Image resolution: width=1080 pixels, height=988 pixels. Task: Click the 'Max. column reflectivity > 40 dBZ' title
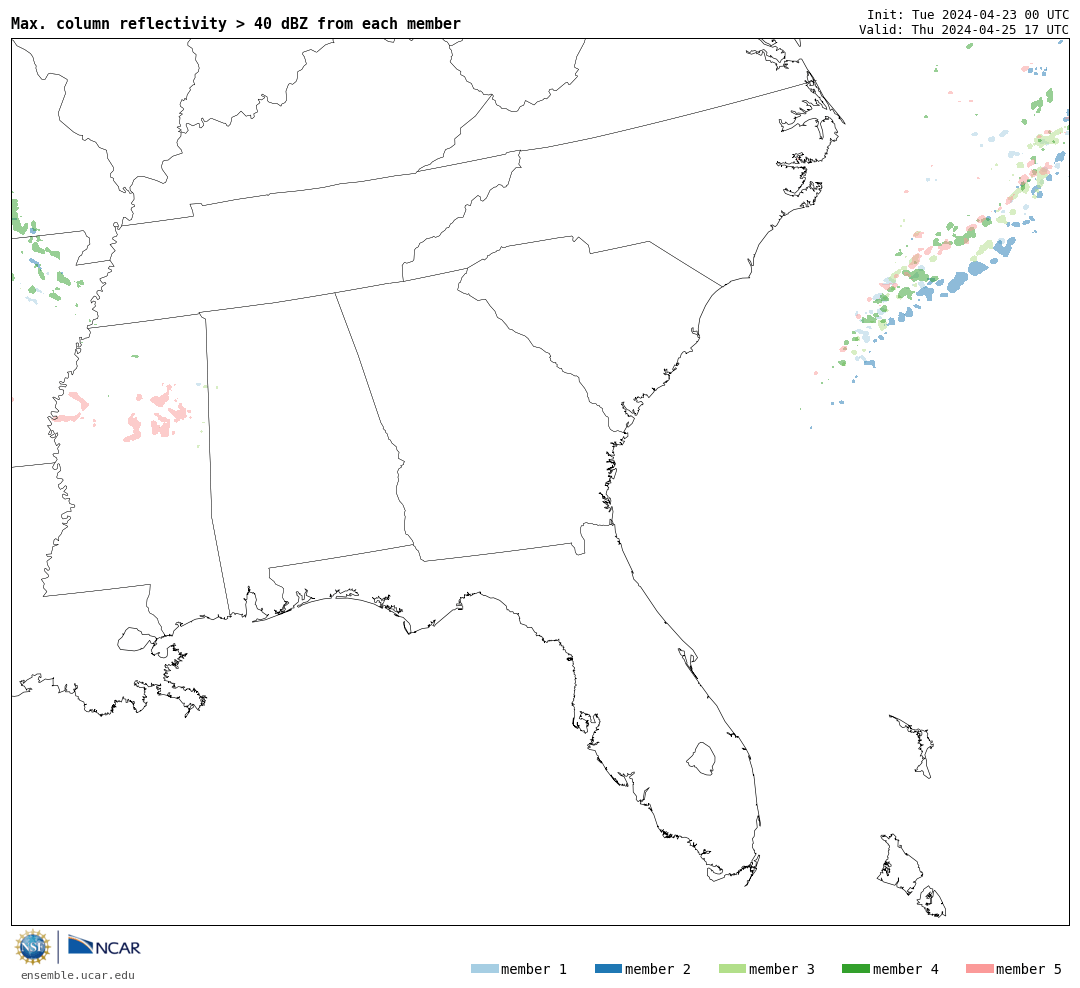[x=236, y=23]
